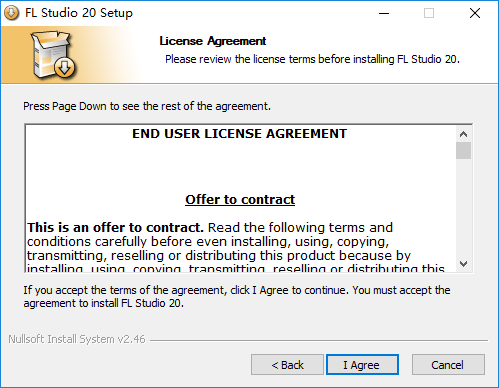The height and width of the screenshot is (388, 499).
Task: Click the Press Page Down instruction text
Action: tap(147, 106)
